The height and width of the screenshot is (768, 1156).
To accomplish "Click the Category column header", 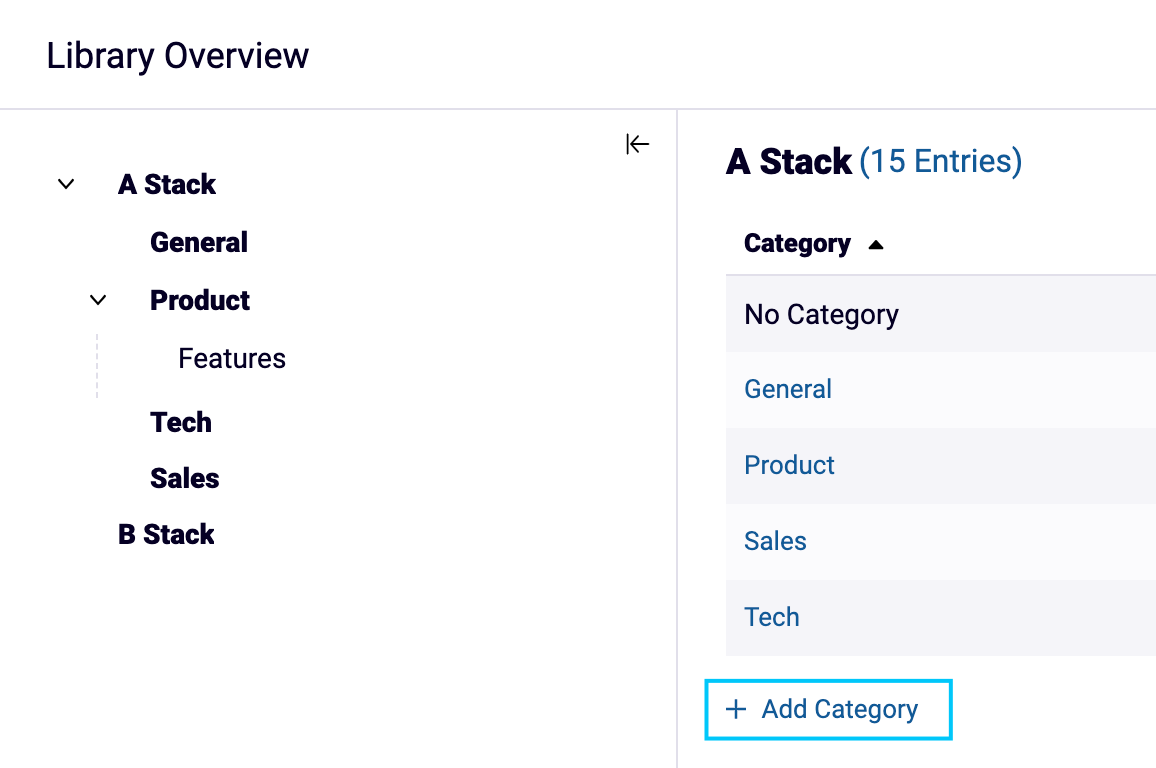I will 797,243.
